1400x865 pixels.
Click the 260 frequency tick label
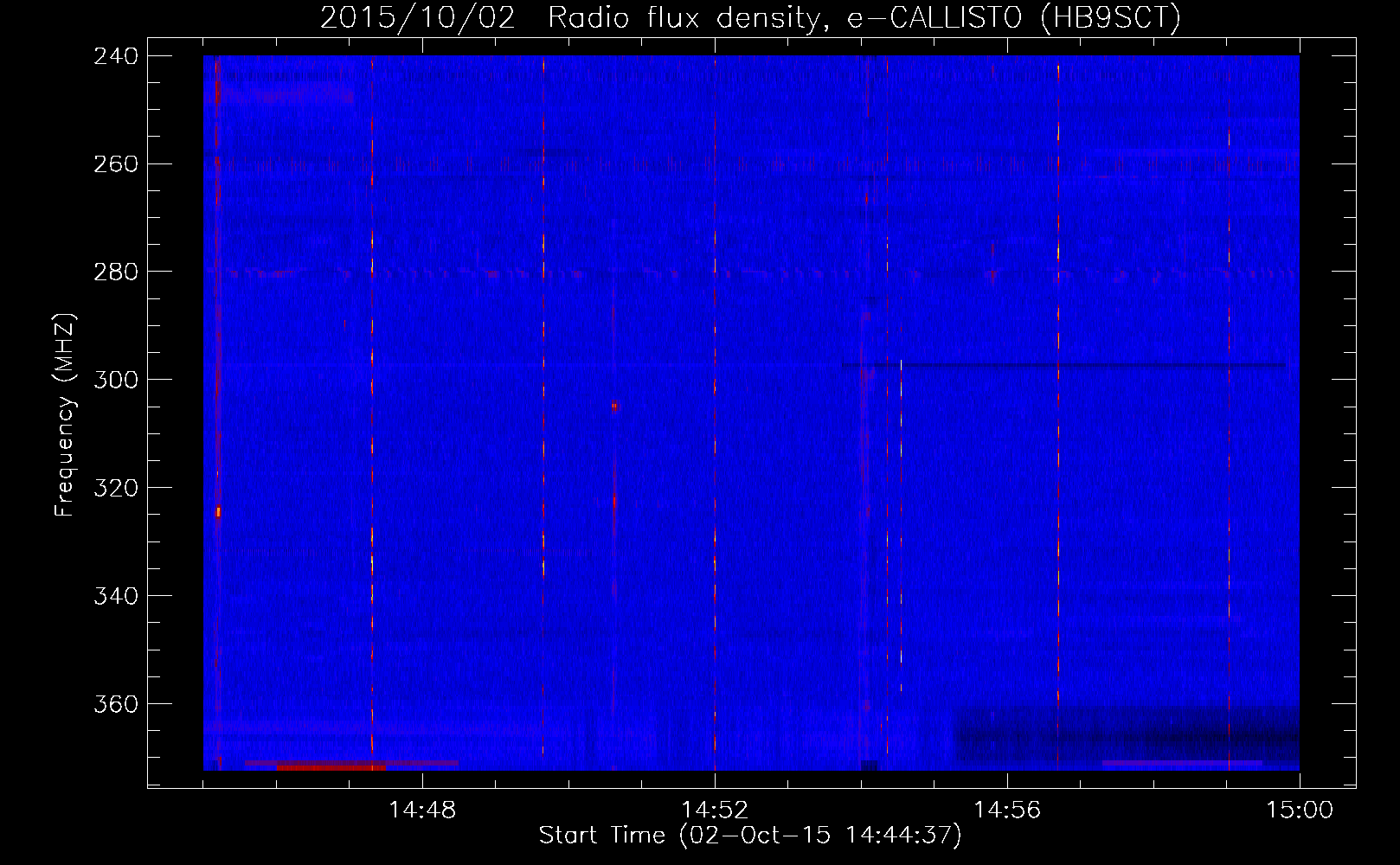116,164
